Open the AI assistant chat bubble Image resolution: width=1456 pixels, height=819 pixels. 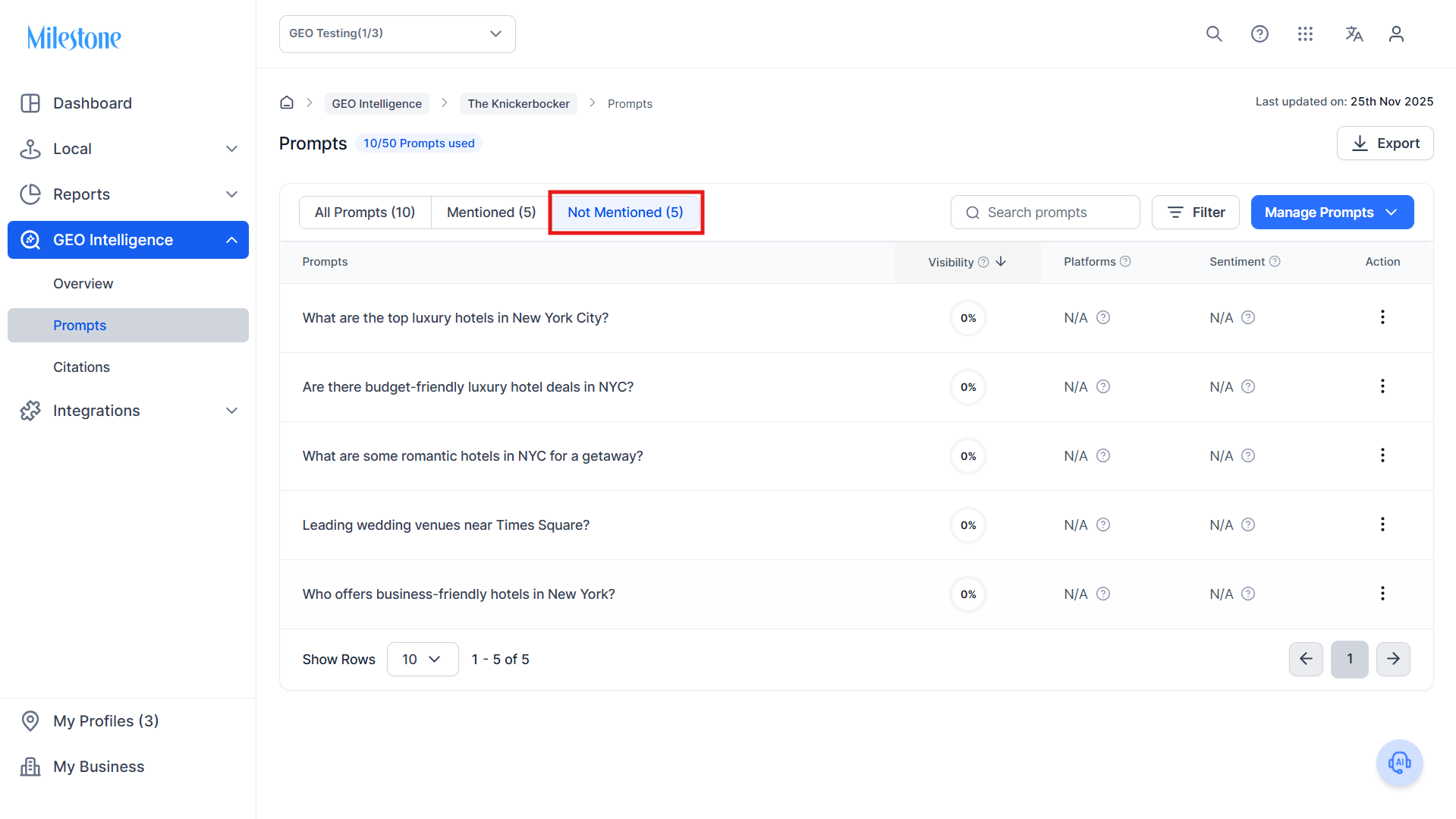pos(1399,763)
